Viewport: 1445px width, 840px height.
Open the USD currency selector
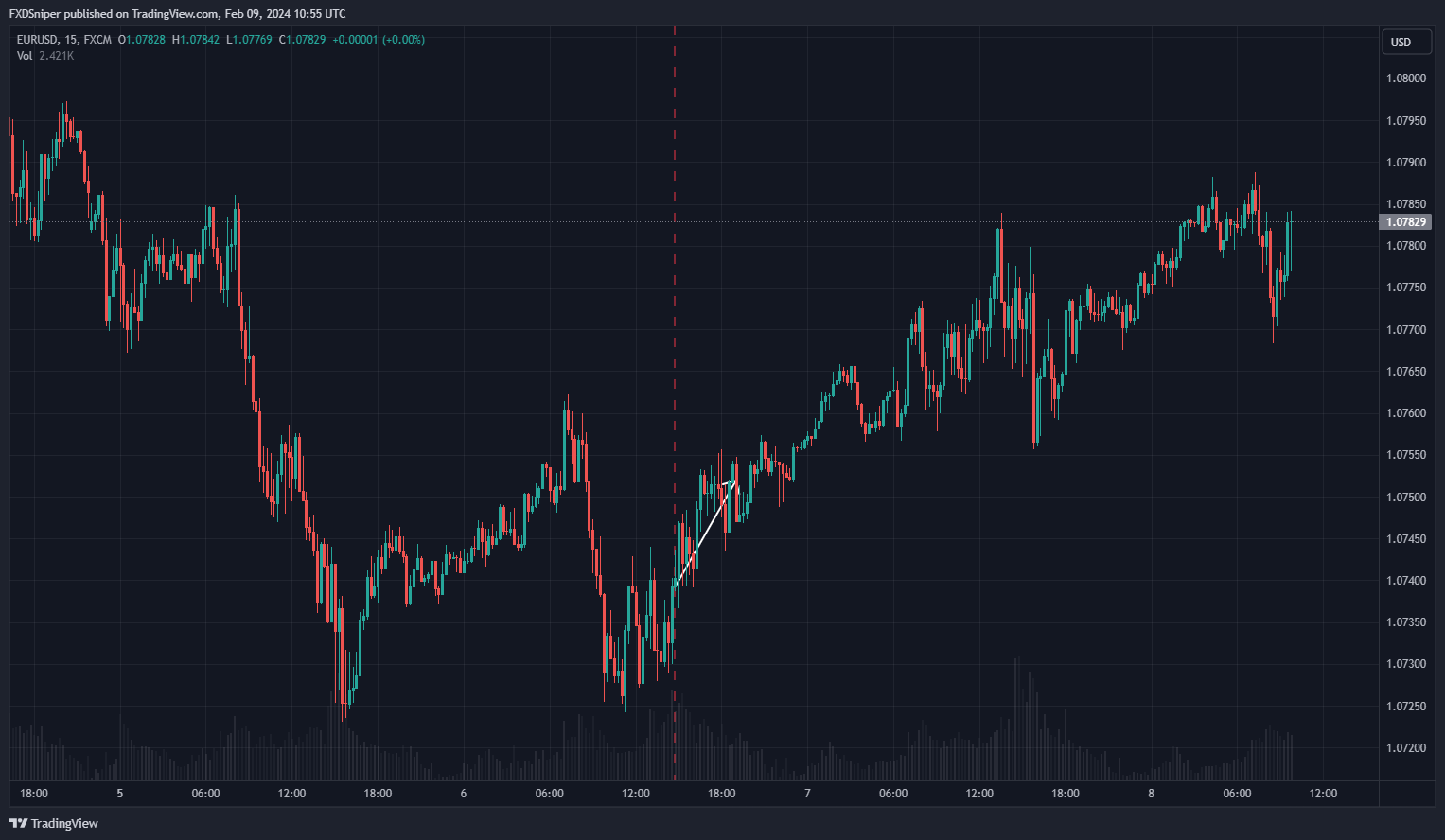coord(1401,42)
